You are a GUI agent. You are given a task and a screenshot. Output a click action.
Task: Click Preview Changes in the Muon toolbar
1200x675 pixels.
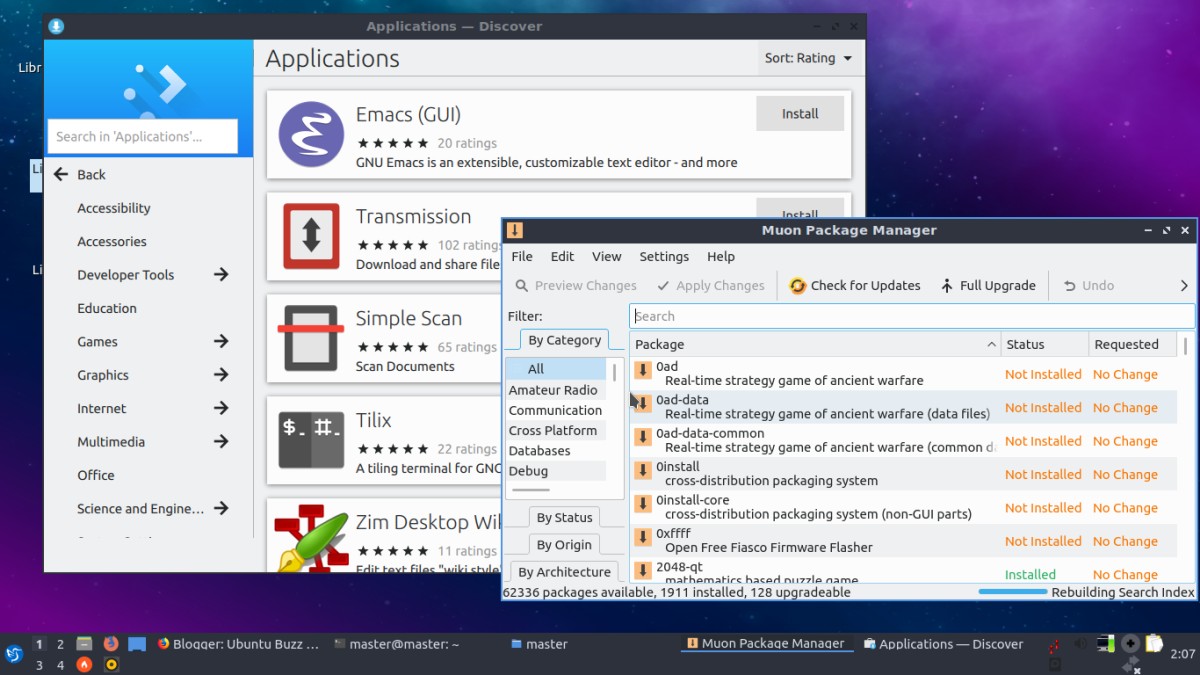pyautogui.click(x=575, y=285)
